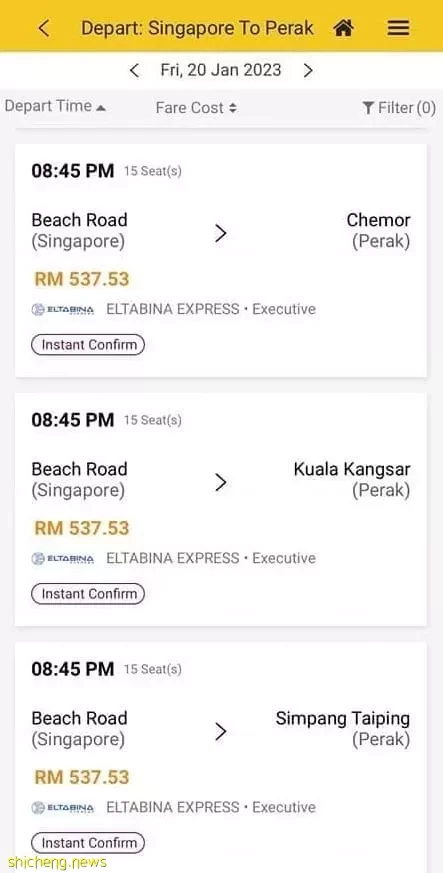Tap arrow chevron on Chemor trip
Image resolution: width=443 pixels, height=873 pixels.
(x=221, y=233)
